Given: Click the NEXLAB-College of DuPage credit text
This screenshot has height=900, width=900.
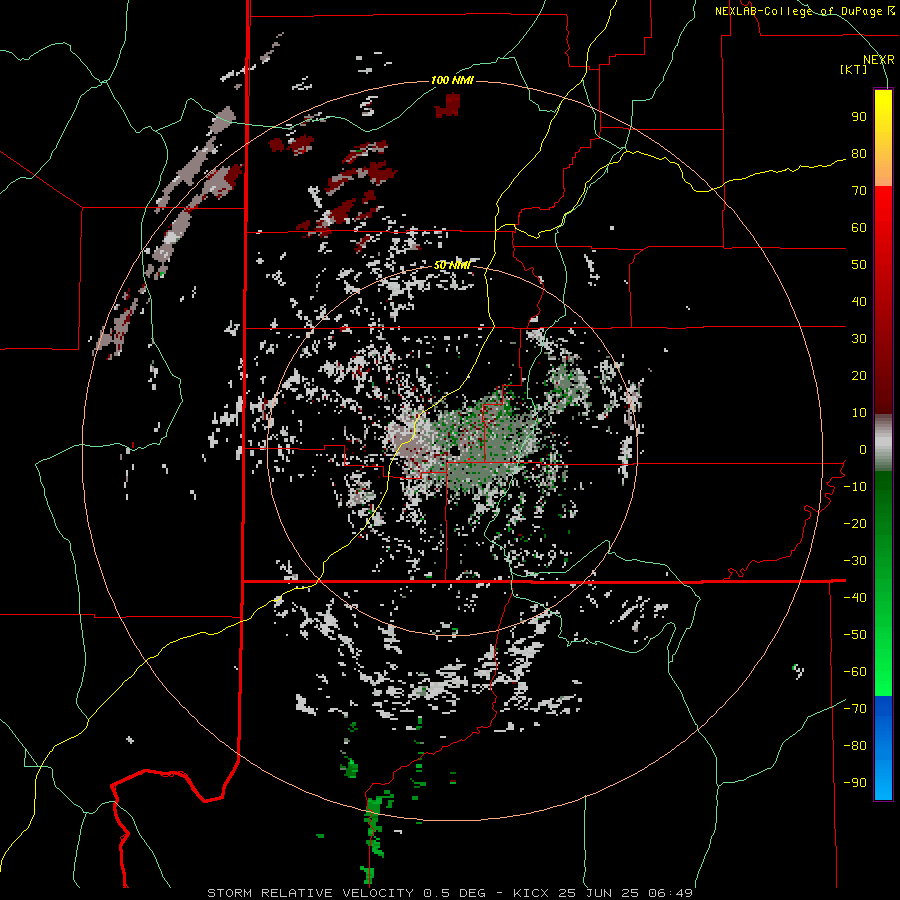Looking at the screenshot, I should [805, 11].
